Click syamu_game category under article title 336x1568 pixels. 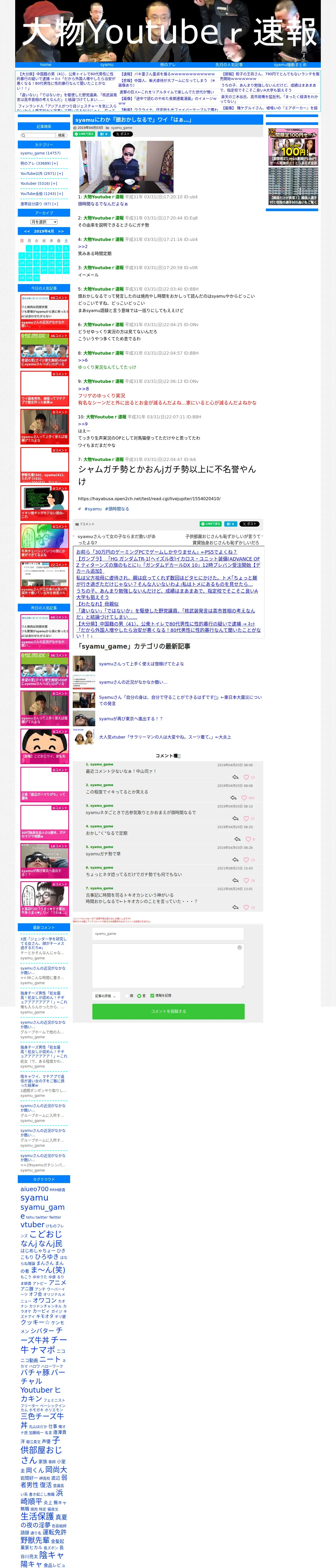tap(121, 128)
